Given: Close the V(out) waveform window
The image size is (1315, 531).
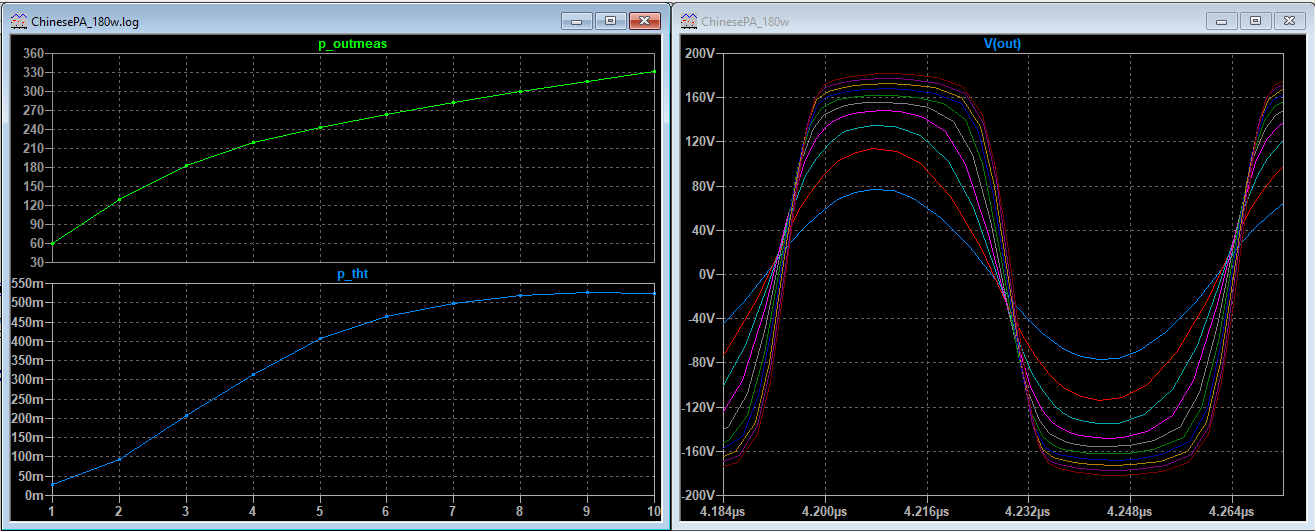Looking at the screenshot, I should (1289, 20).
